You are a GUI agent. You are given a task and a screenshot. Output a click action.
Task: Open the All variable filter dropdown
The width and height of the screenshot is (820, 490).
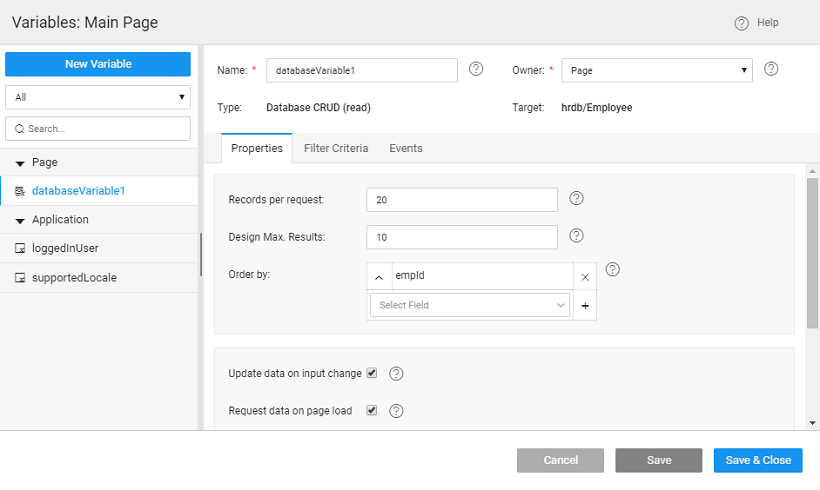98,97
